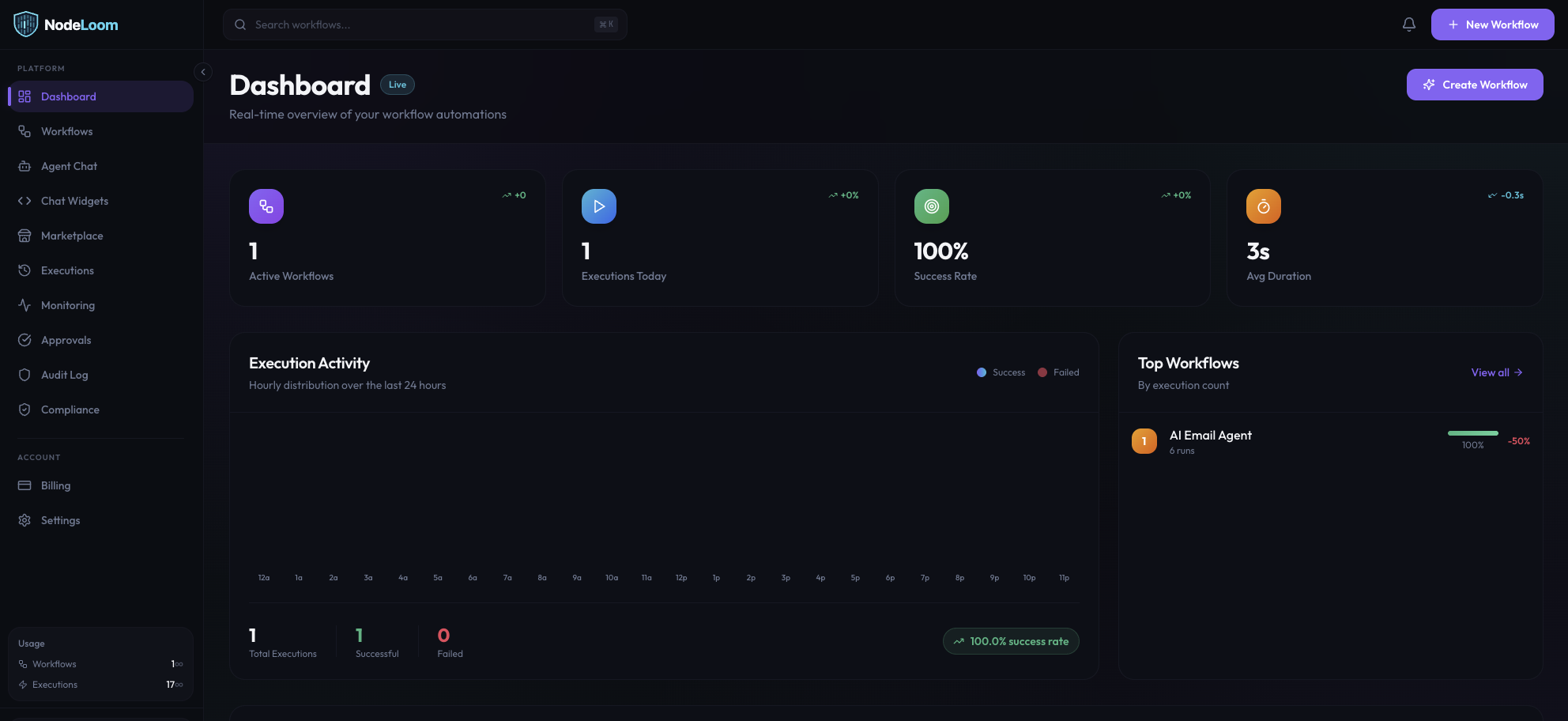Click the Audit Log shield icon

pos(24,375)
